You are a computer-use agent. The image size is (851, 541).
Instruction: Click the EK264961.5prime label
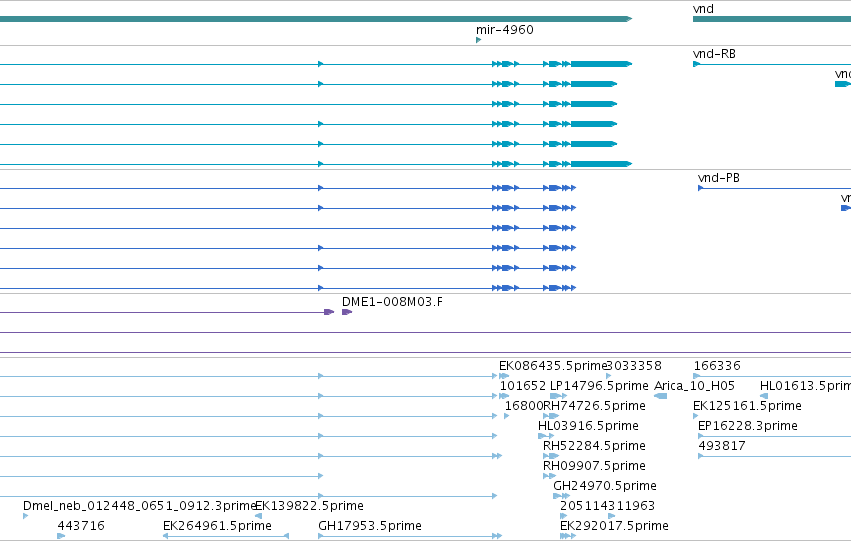(217, 526)
